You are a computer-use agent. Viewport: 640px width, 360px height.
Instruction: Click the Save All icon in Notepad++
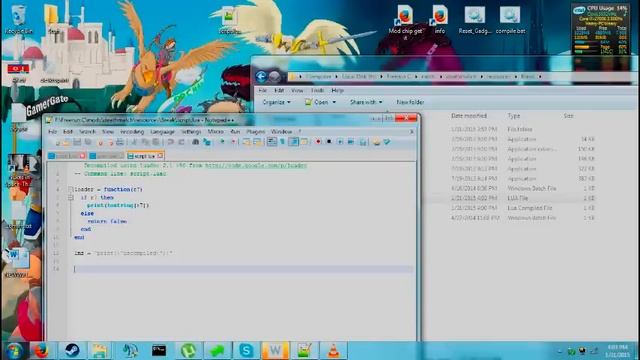(88, 142)
